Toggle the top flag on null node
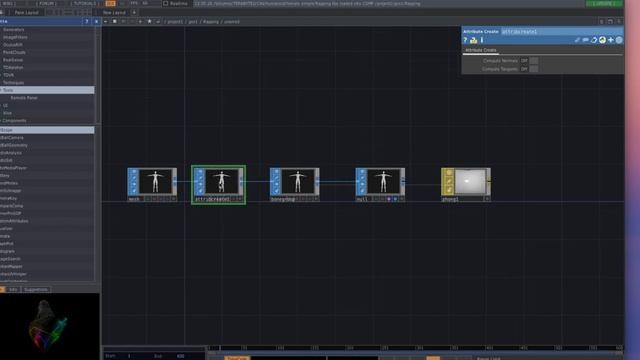The height and width of the screenshot is (360, 640). click(x=362, y=172)
